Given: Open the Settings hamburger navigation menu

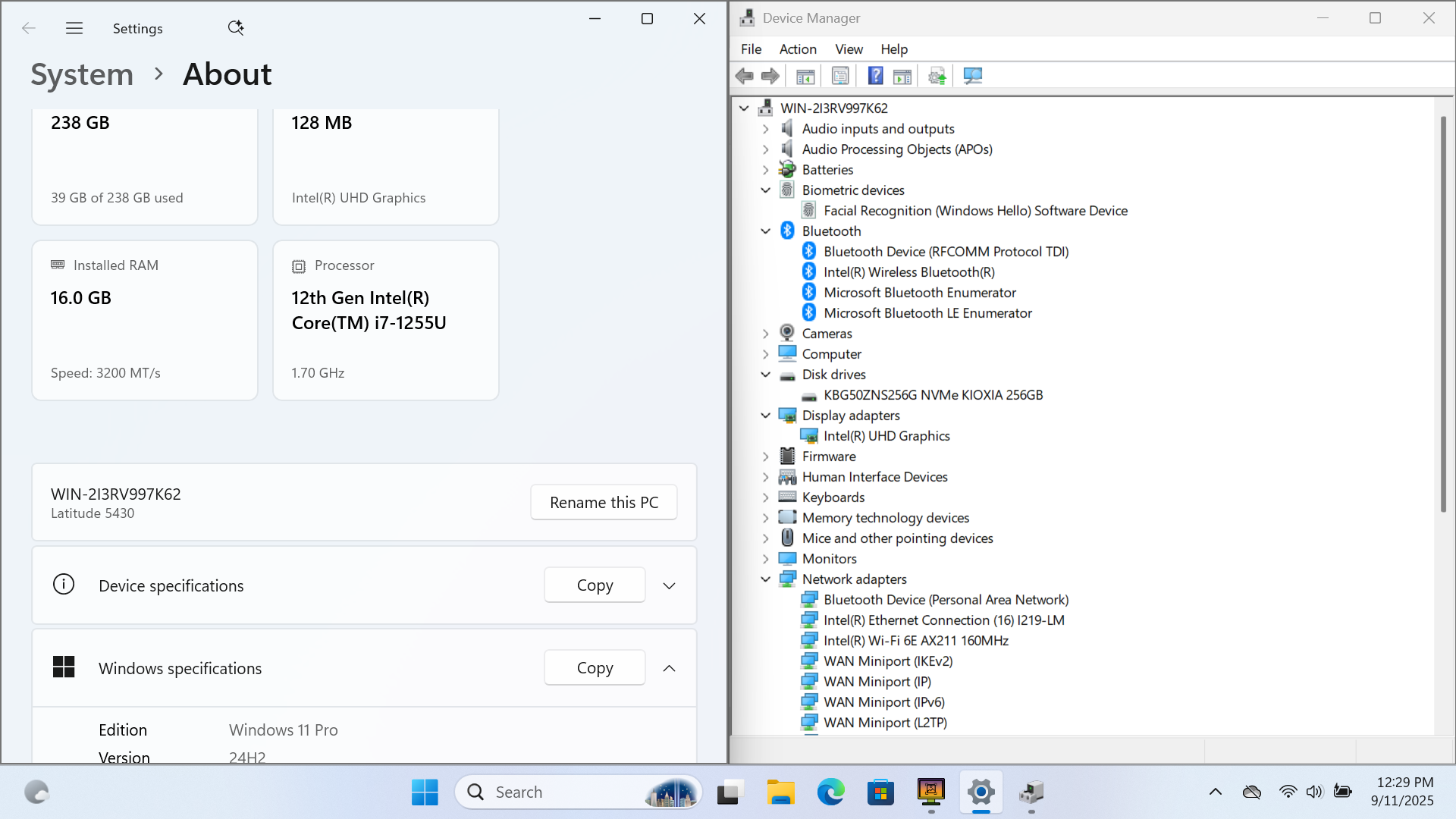Looking at the screenshot, I should pos(74,28).
